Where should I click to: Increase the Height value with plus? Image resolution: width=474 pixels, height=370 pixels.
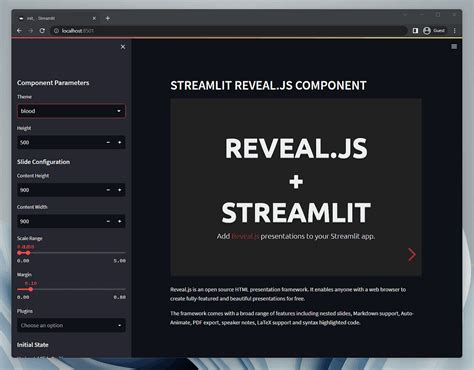point(119,142)
